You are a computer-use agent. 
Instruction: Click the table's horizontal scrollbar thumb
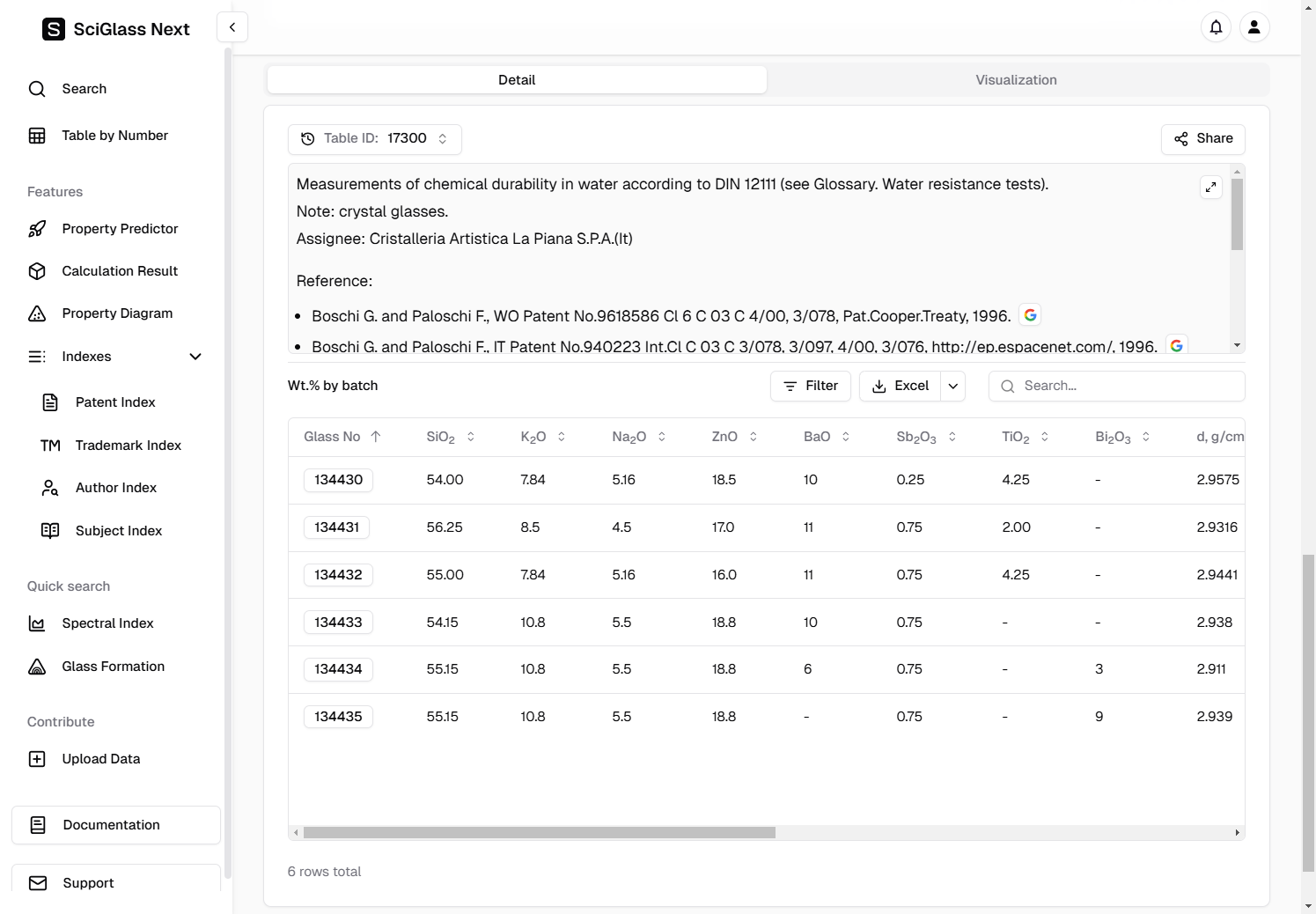pos(539,833)
